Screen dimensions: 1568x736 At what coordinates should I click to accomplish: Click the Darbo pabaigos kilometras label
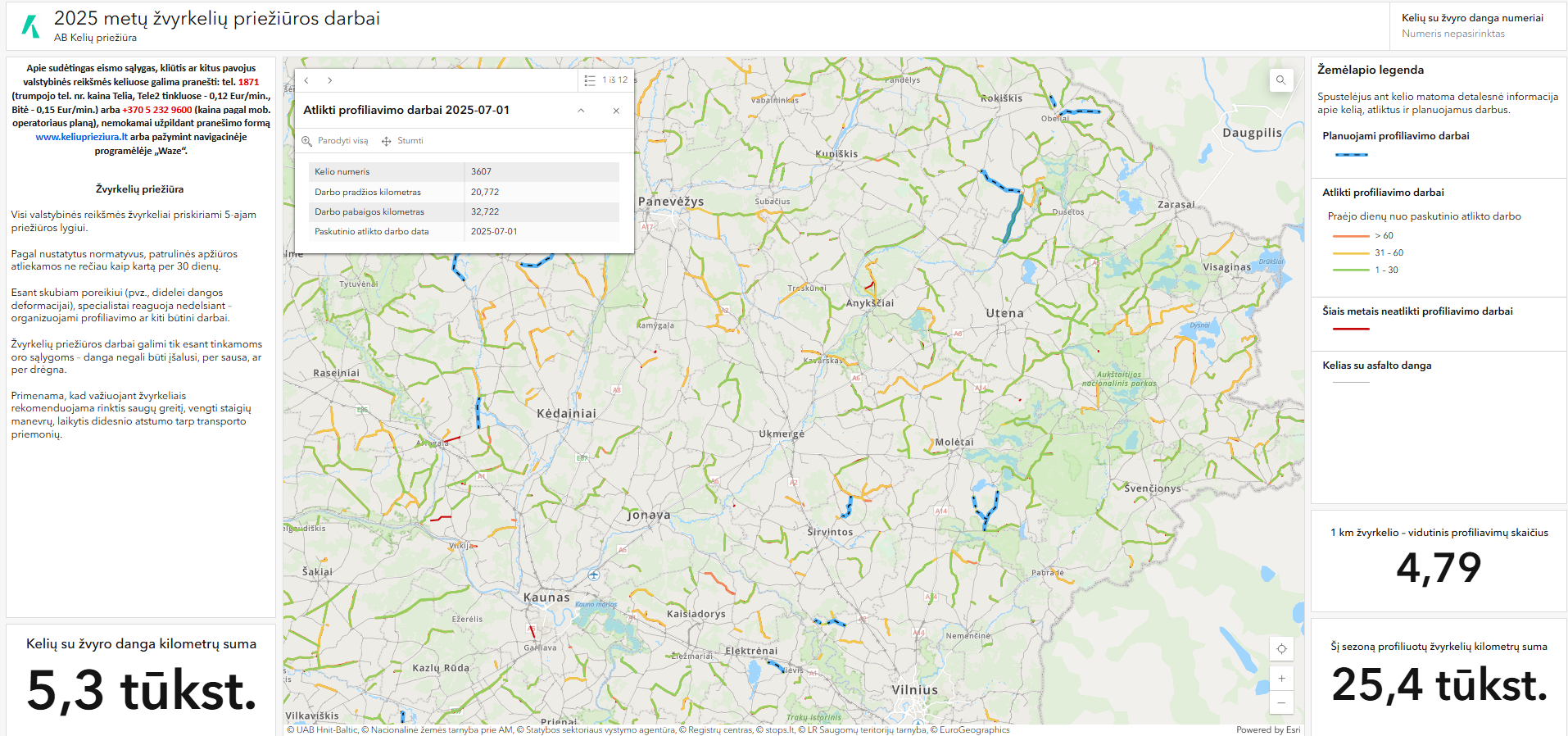[x=369, y=211]
